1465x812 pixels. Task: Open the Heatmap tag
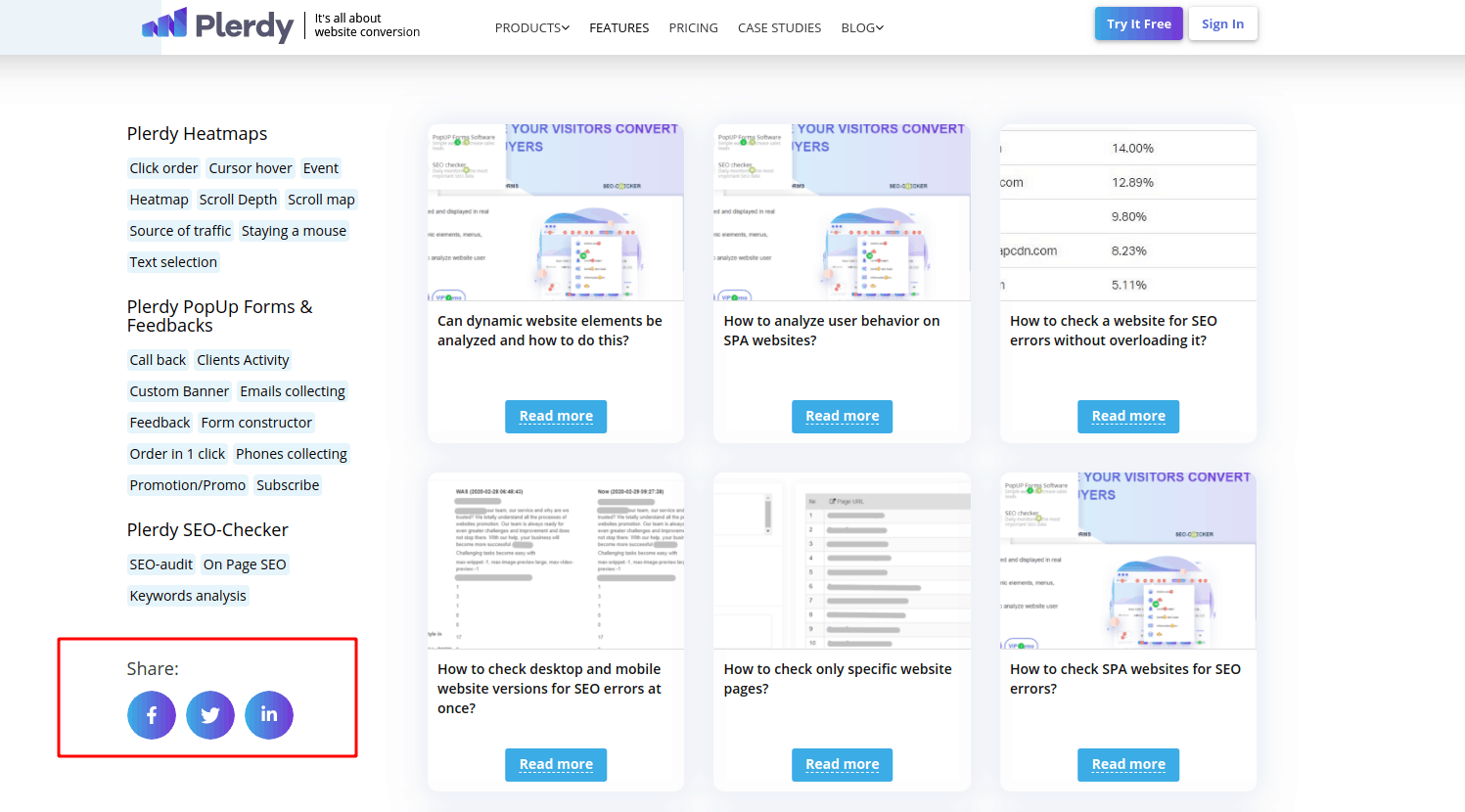[159, 200]
